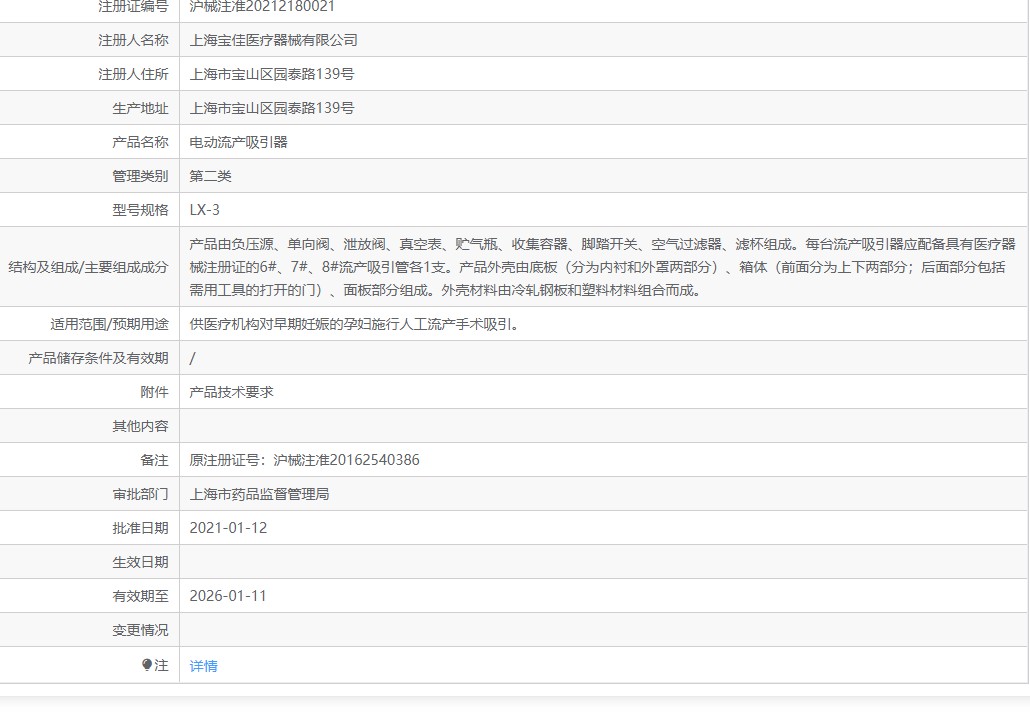Click the 注册人住所 address value
Screen dimensions: 1030x713
click(x=271, y=74)
